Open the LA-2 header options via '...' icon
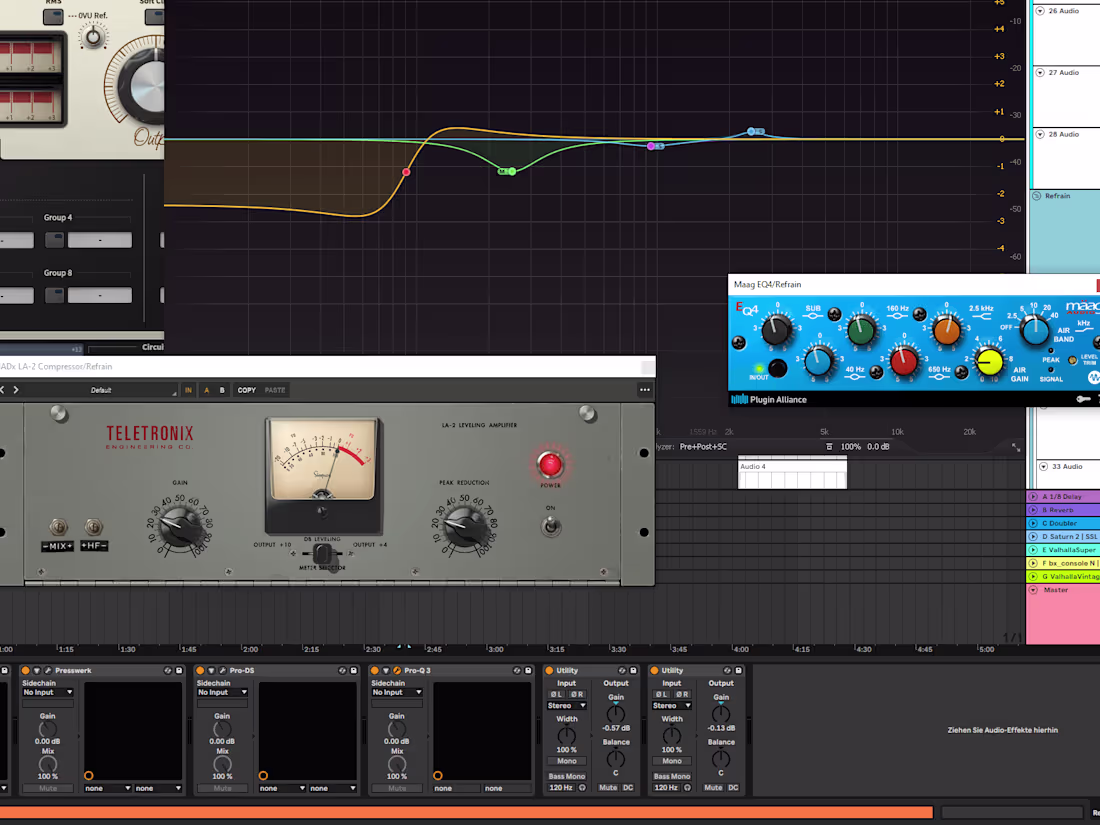Screen dimensions: 1100x825 [645, 390]
